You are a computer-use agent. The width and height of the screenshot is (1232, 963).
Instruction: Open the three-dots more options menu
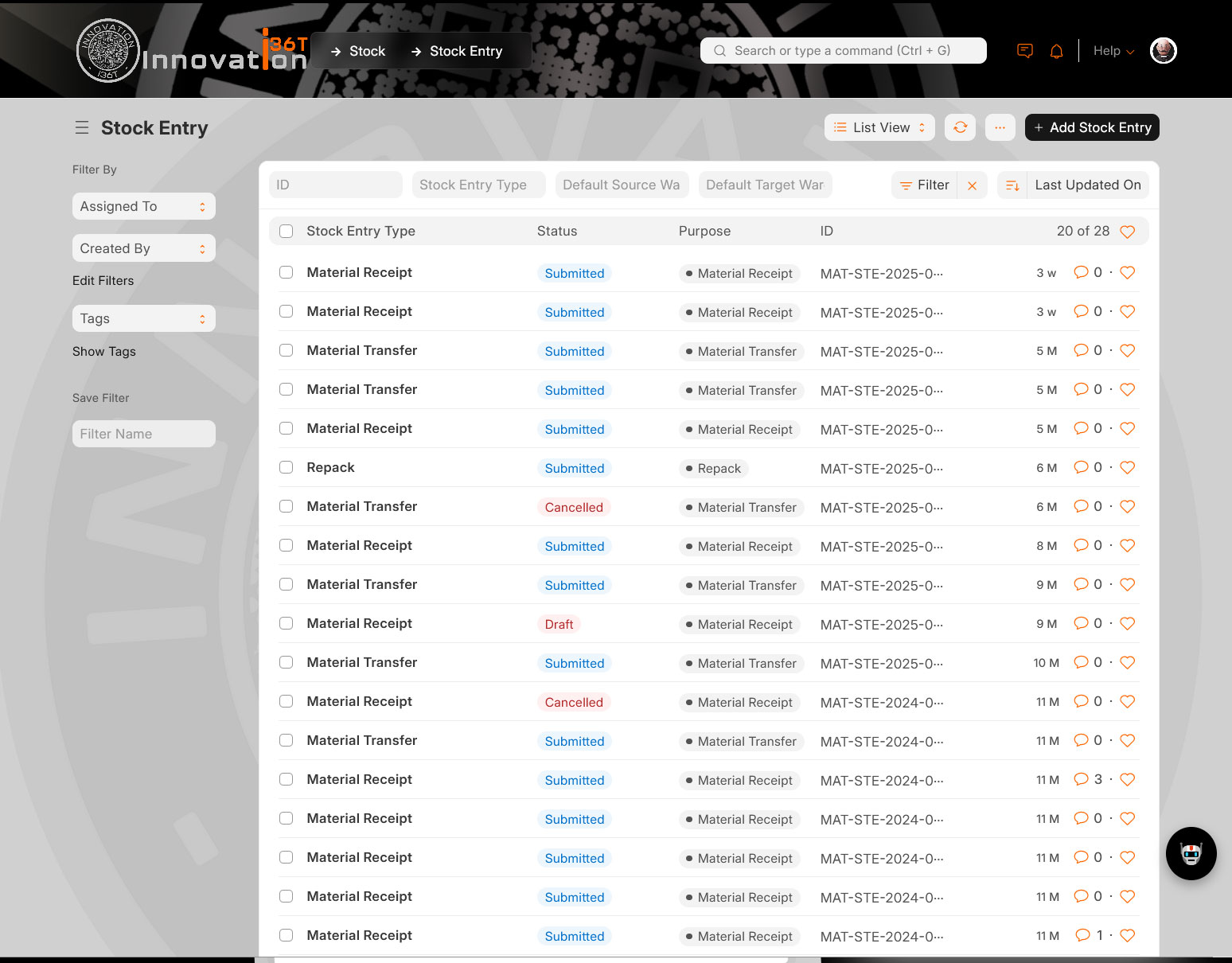point(1000,127)
